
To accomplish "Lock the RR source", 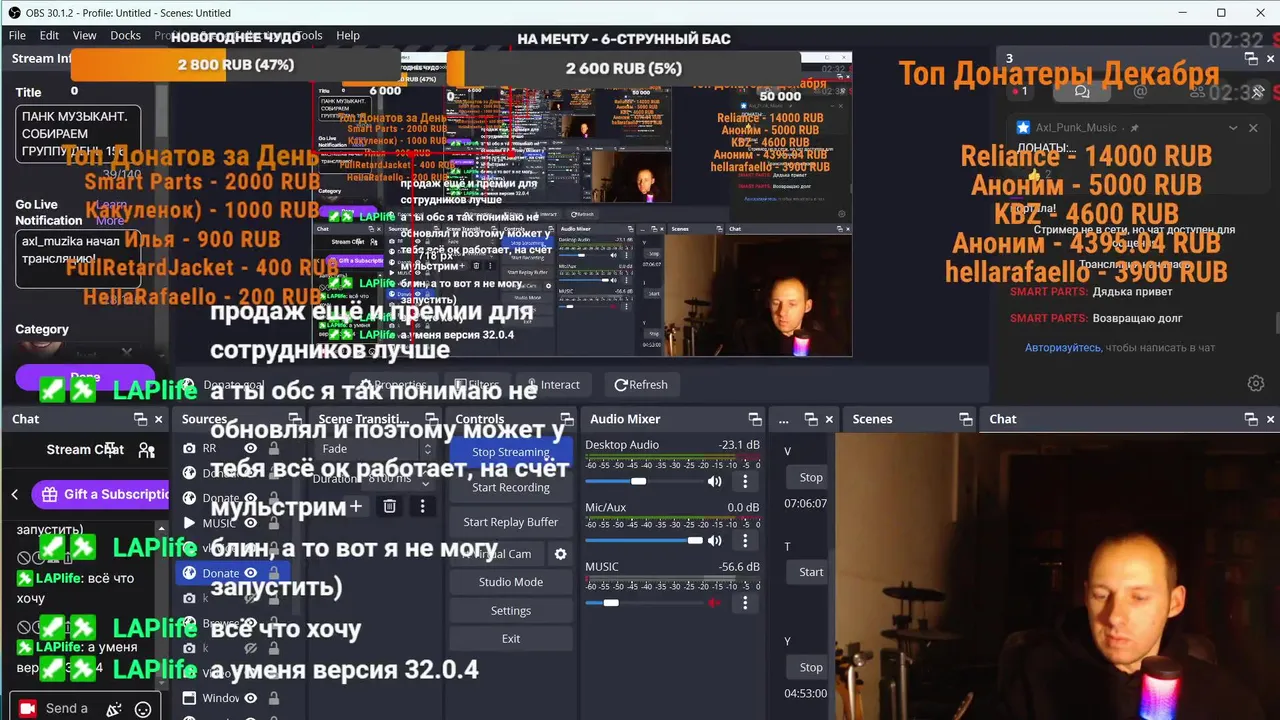I will click(x=274, y=448).
